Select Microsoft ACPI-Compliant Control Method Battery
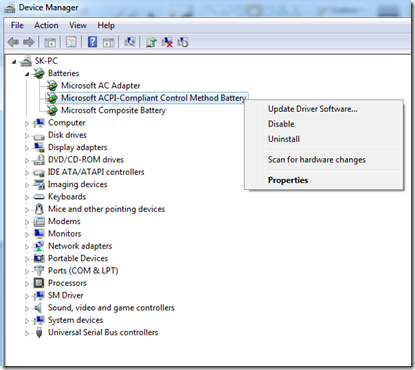 pyautogui.click(x=154, y=98)
